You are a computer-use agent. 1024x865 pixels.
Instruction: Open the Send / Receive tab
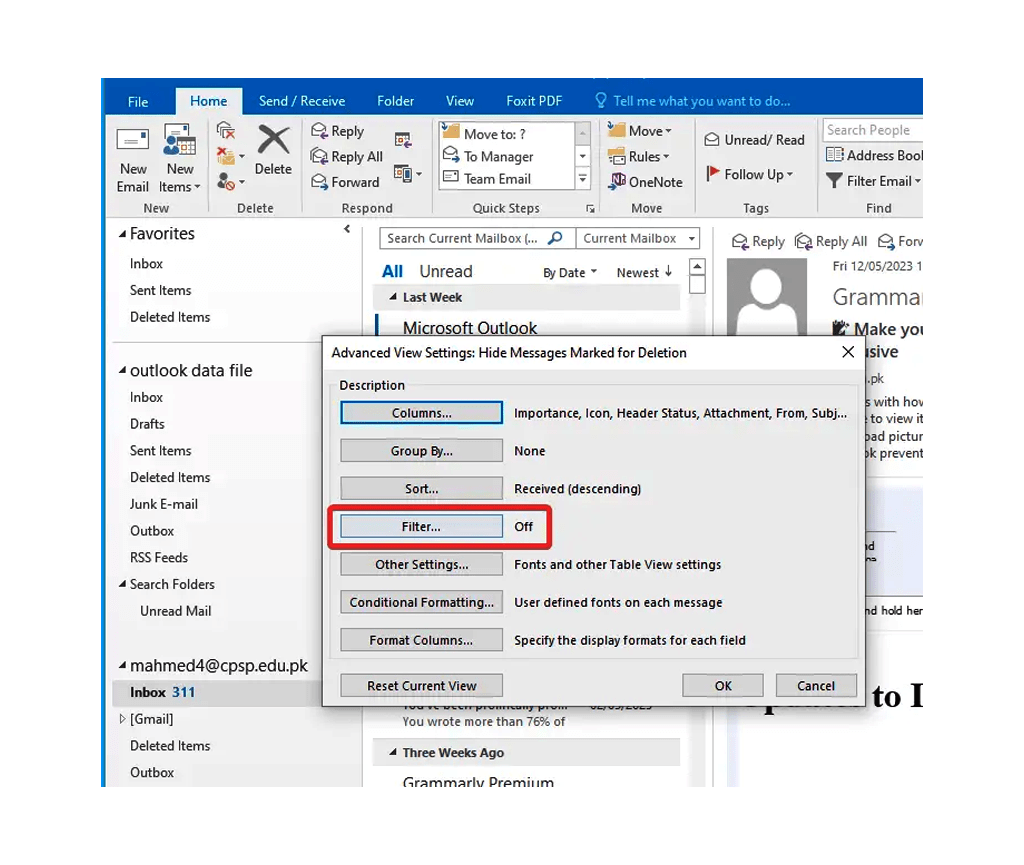coord(302,100)
